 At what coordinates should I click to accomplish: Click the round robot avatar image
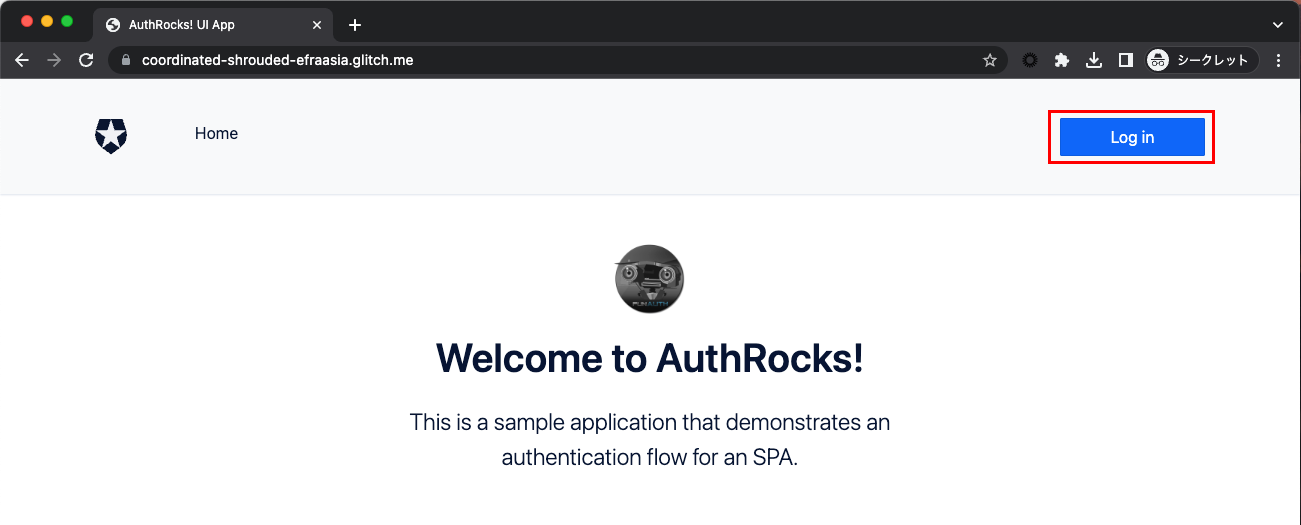click(x=649, y=279)
